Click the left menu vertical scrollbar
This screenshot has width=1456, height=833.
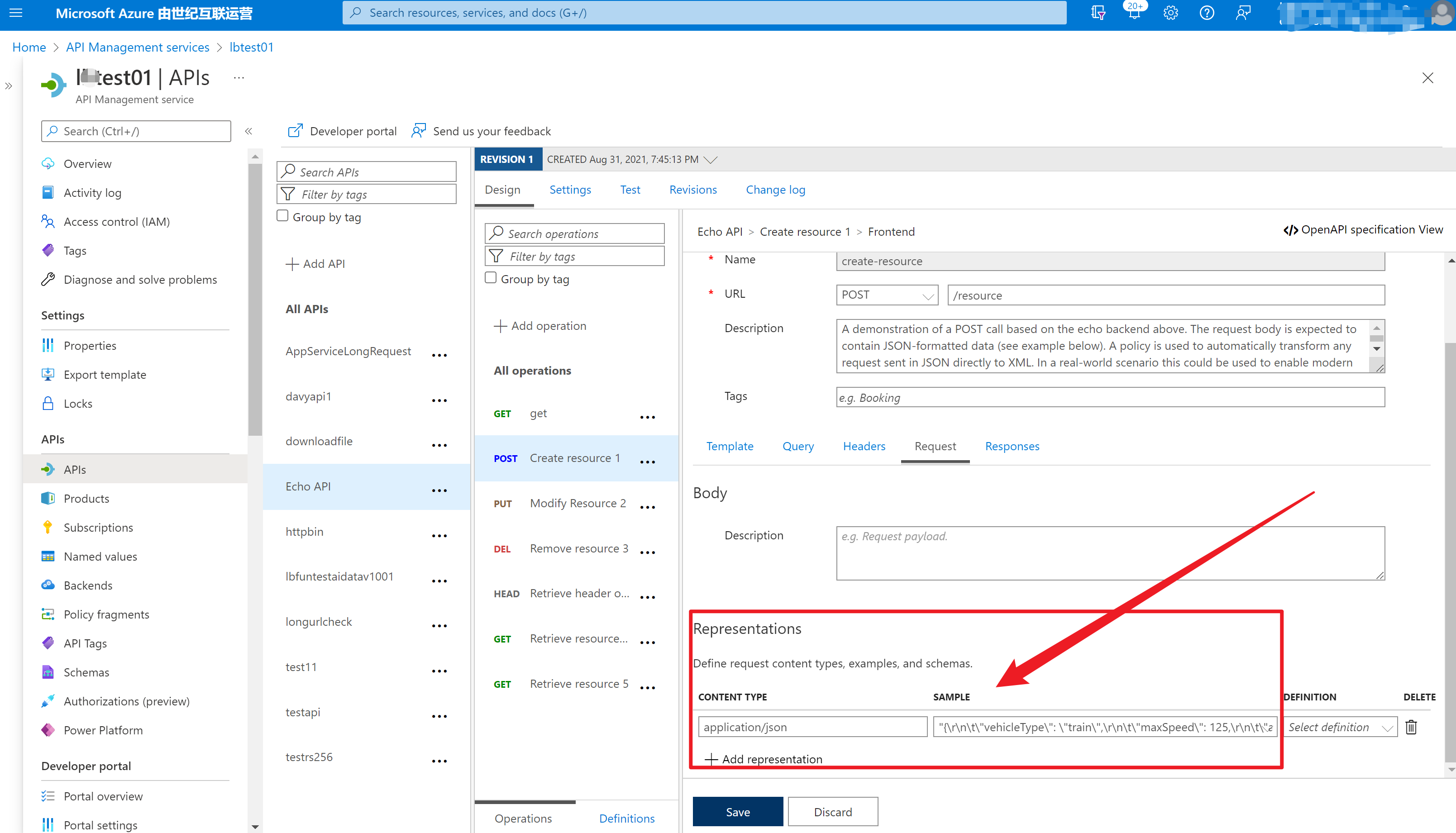pos(255,298)
